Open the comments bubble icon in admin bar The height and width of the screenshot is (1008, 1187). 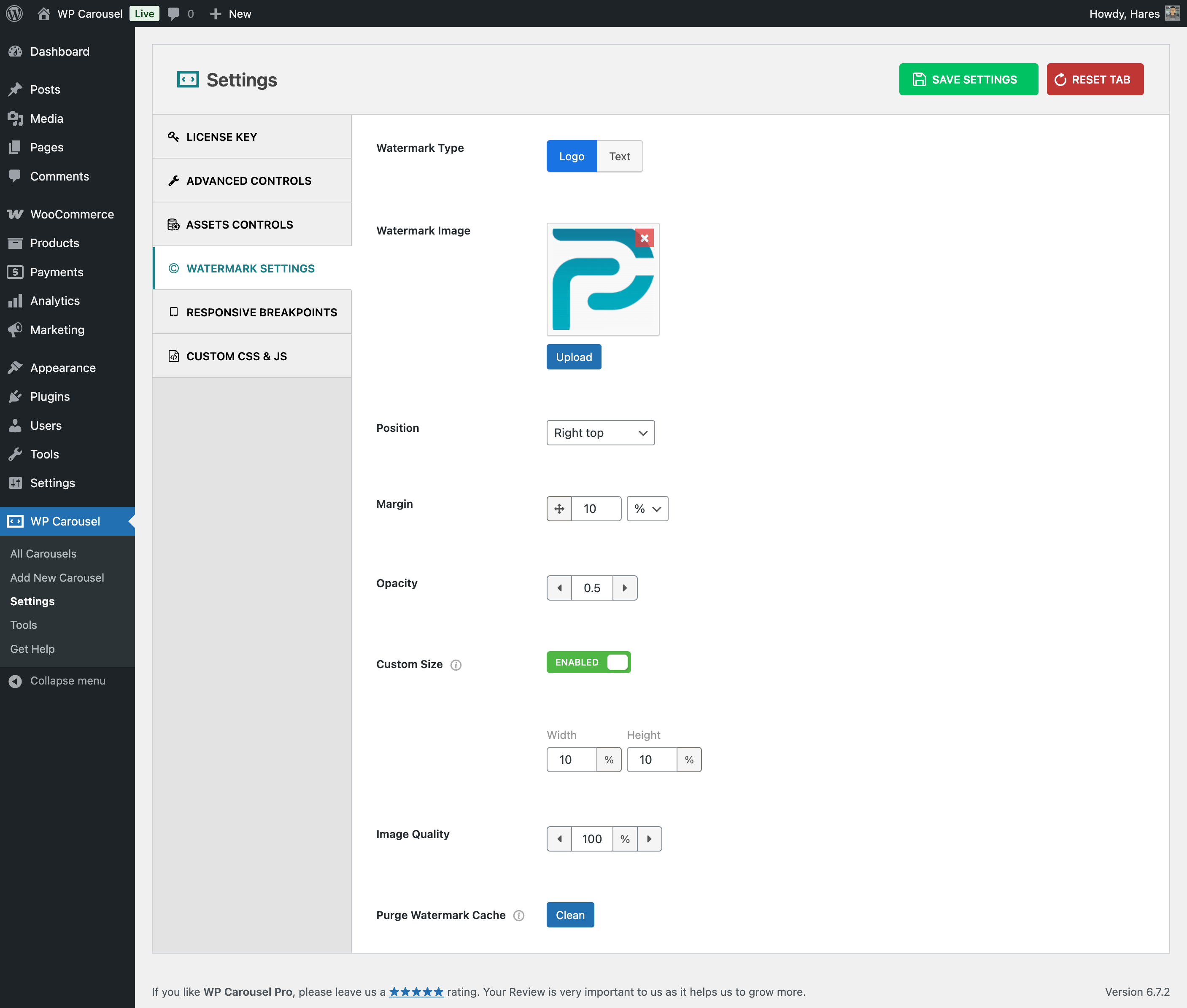(x=174, y=14)
